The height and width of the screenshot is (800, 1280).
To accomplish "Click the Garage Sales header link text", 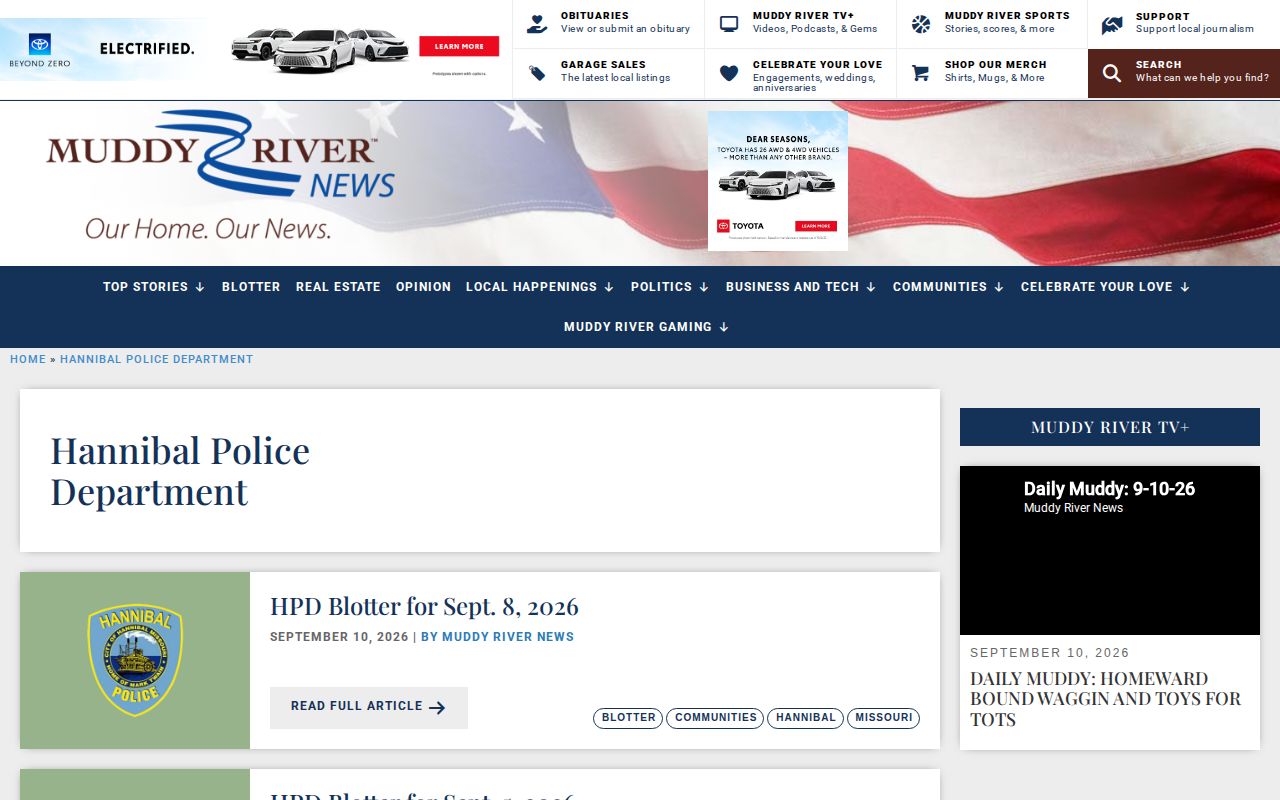I will click(x=603, y=65).
